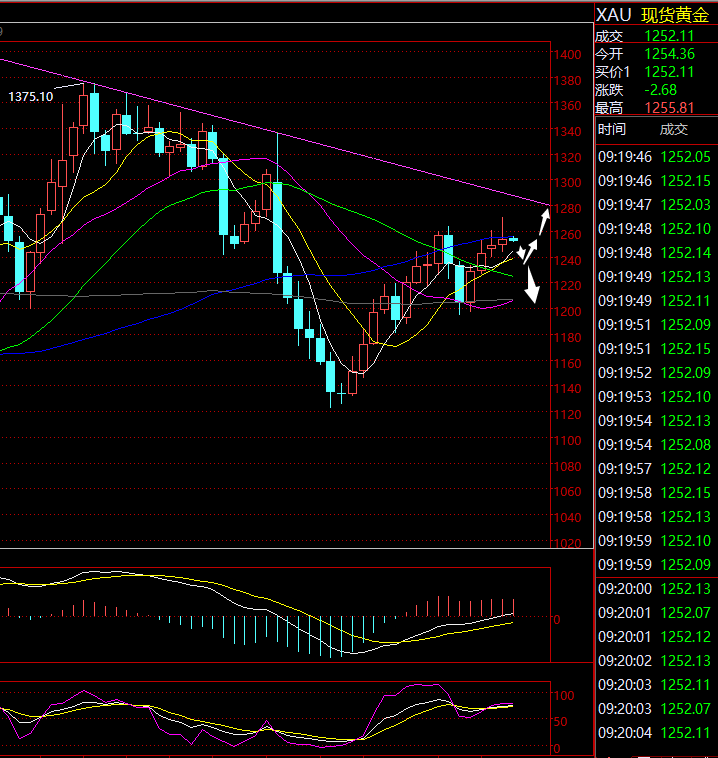
Task: Click the 最高 high price 1255.81
Action: 670,108
